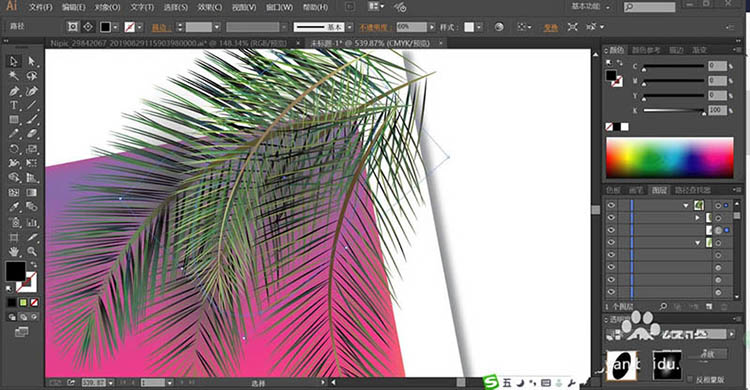Screen dimensions: 750x390
Task: Collapse the top layer's disclosure triangle
Action: pos(686,205)
